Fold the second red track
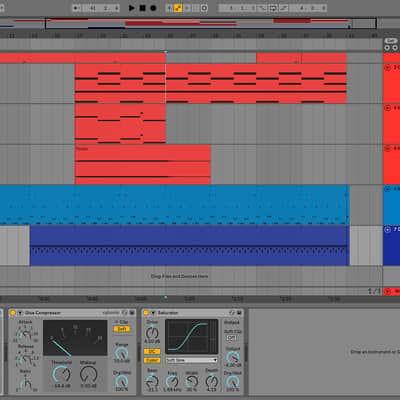 coord(388,108)
